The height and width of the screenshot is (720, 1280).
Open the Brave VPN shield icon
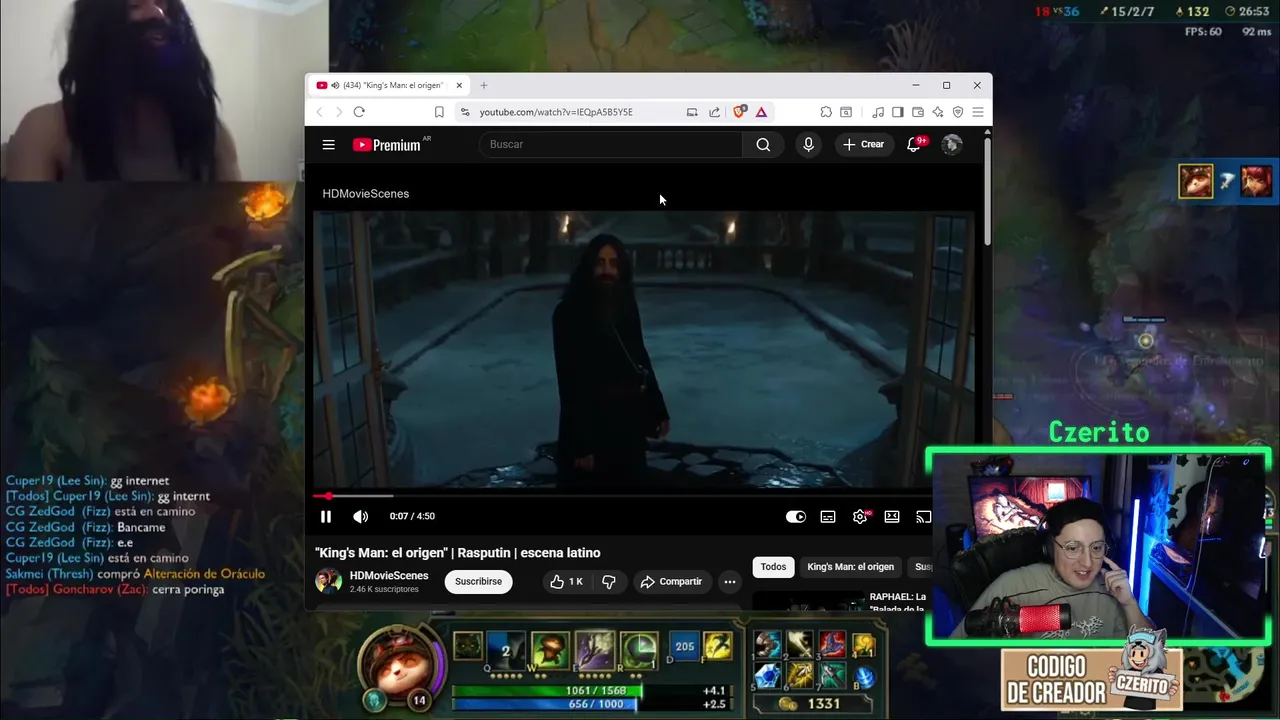click(958, 112)
